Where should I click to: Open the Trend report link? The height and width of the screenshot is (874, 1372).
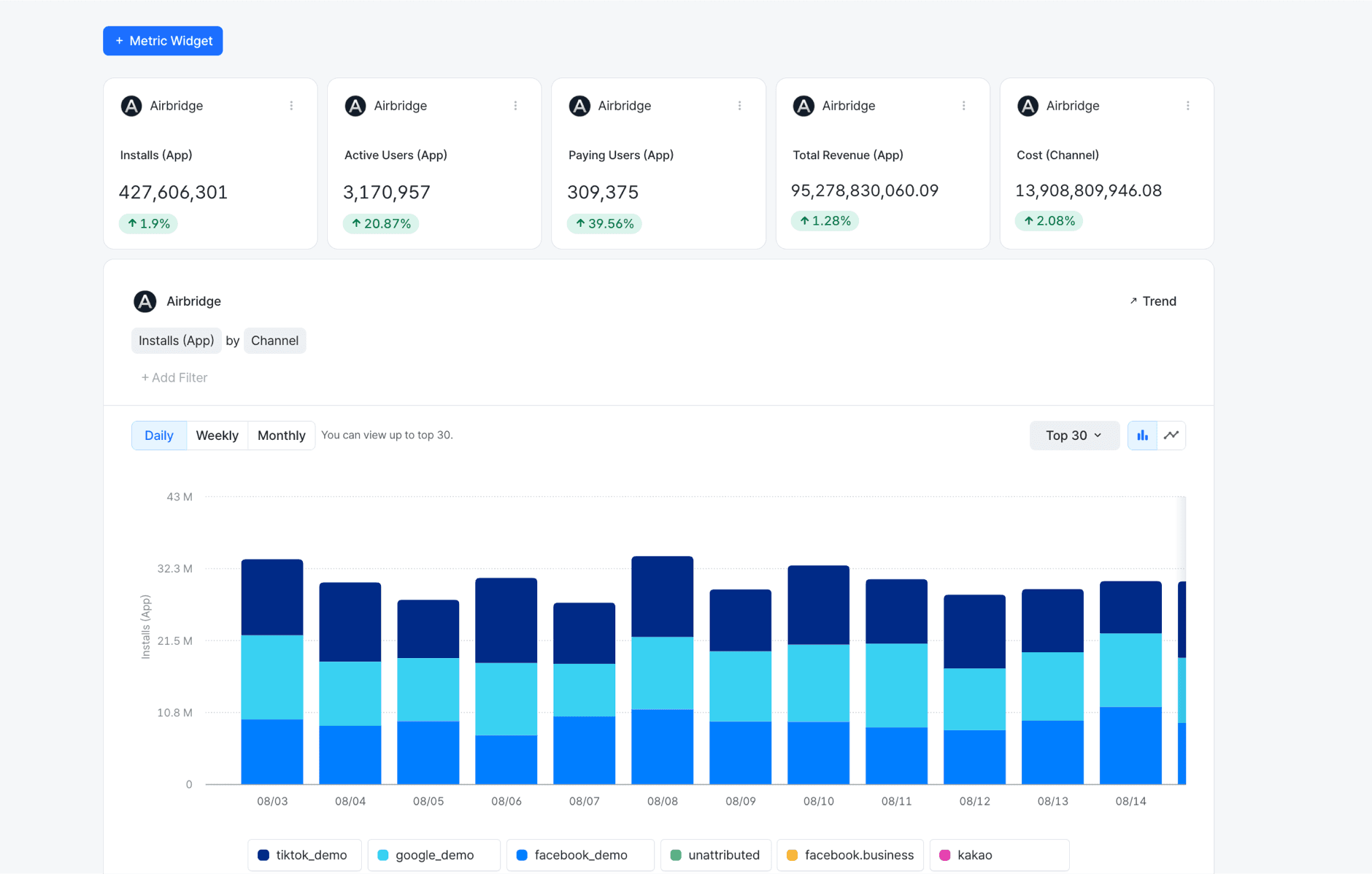1153,301
